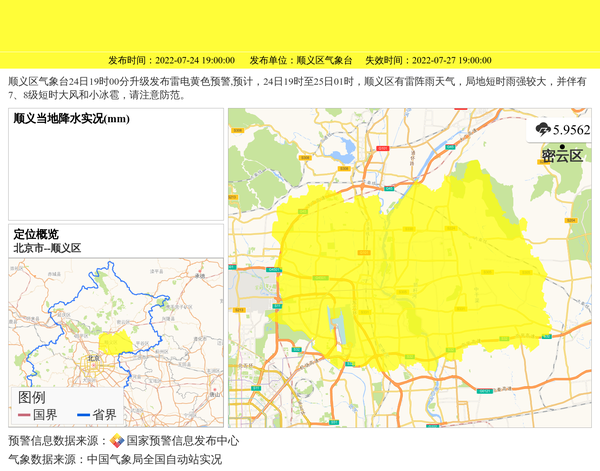Click the blue 省界 legend line
The height and width of the screenshot is (471, 600).
pos(82,415)
